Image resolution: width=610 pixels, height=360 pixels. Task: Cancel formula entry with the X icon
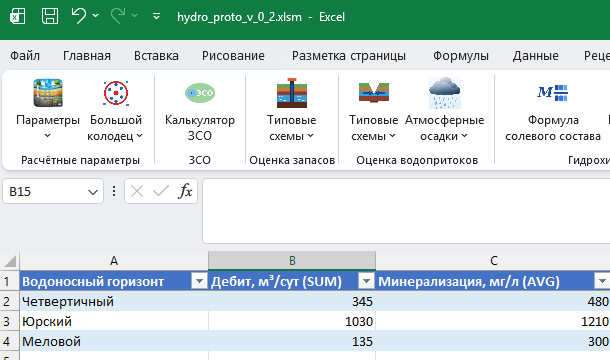137,191
